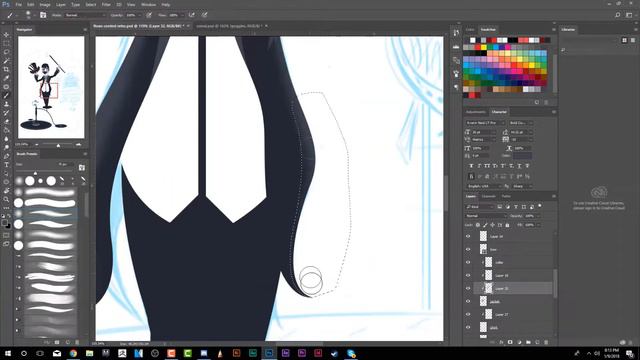This screenshot has width=640, height=360.
Task: Open the Filter menu
Action: 106,4
